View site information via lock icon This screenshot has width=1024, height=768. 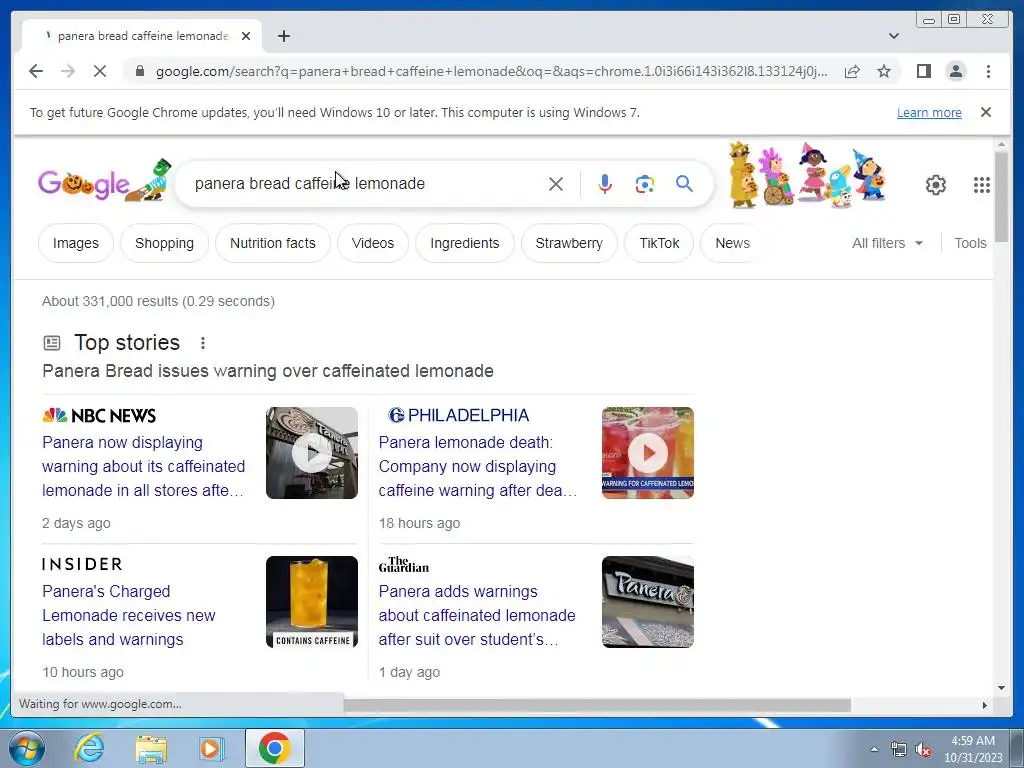point(140,71)
